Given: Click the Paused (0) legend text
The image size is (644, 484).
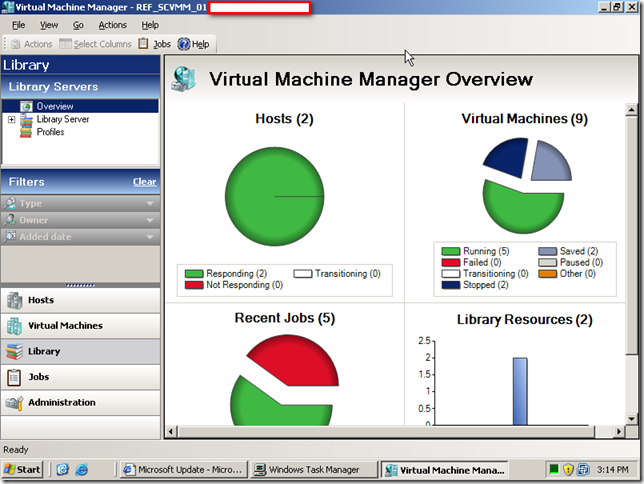Looking at the screenshot, I should point(581,262).
